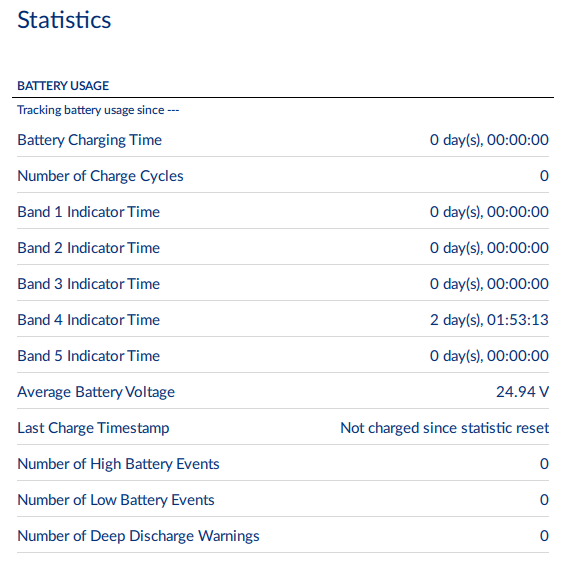This screenshot has height=563, width=575.
Task: Click the Band 5 Indicator Time label
Action: (x=88, y=356)
